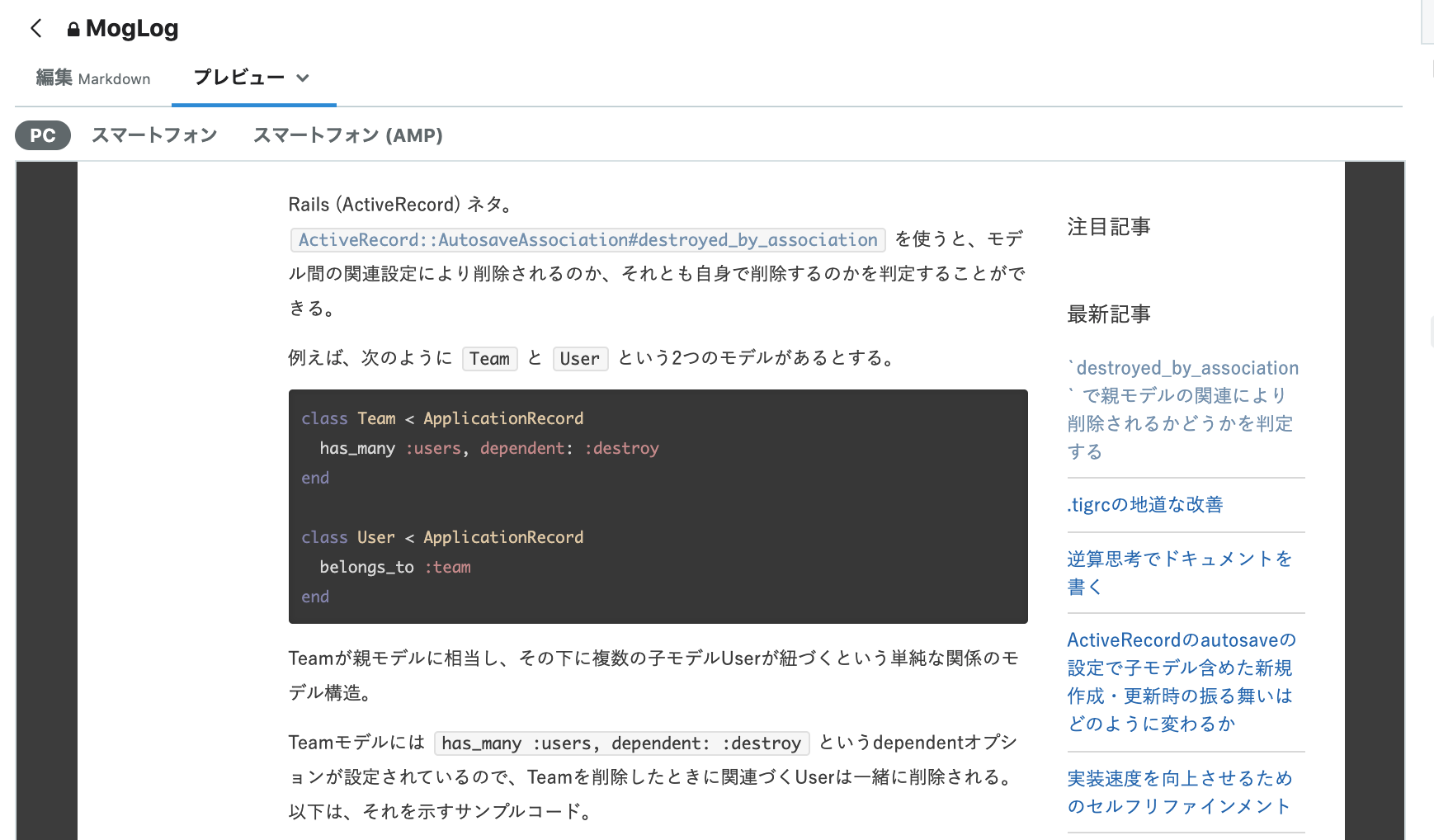Screen dimensions: 1434x840
Task: Select the プレビュー tab
Action: [x=239, y=78]
